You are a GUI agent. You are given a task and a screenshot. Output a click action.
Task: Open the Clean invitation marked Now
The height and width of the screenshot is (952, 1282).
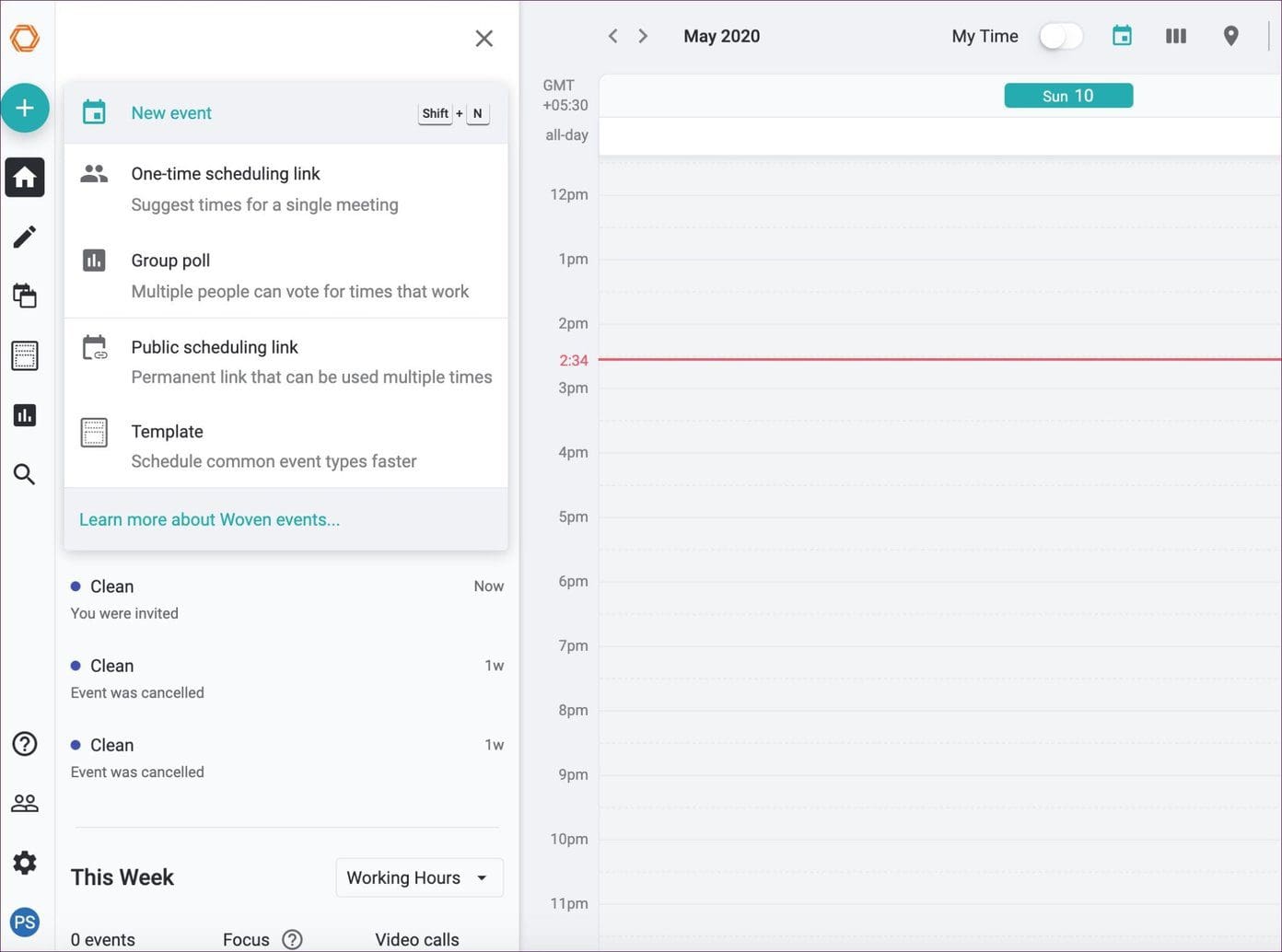(x=286, y=599)
